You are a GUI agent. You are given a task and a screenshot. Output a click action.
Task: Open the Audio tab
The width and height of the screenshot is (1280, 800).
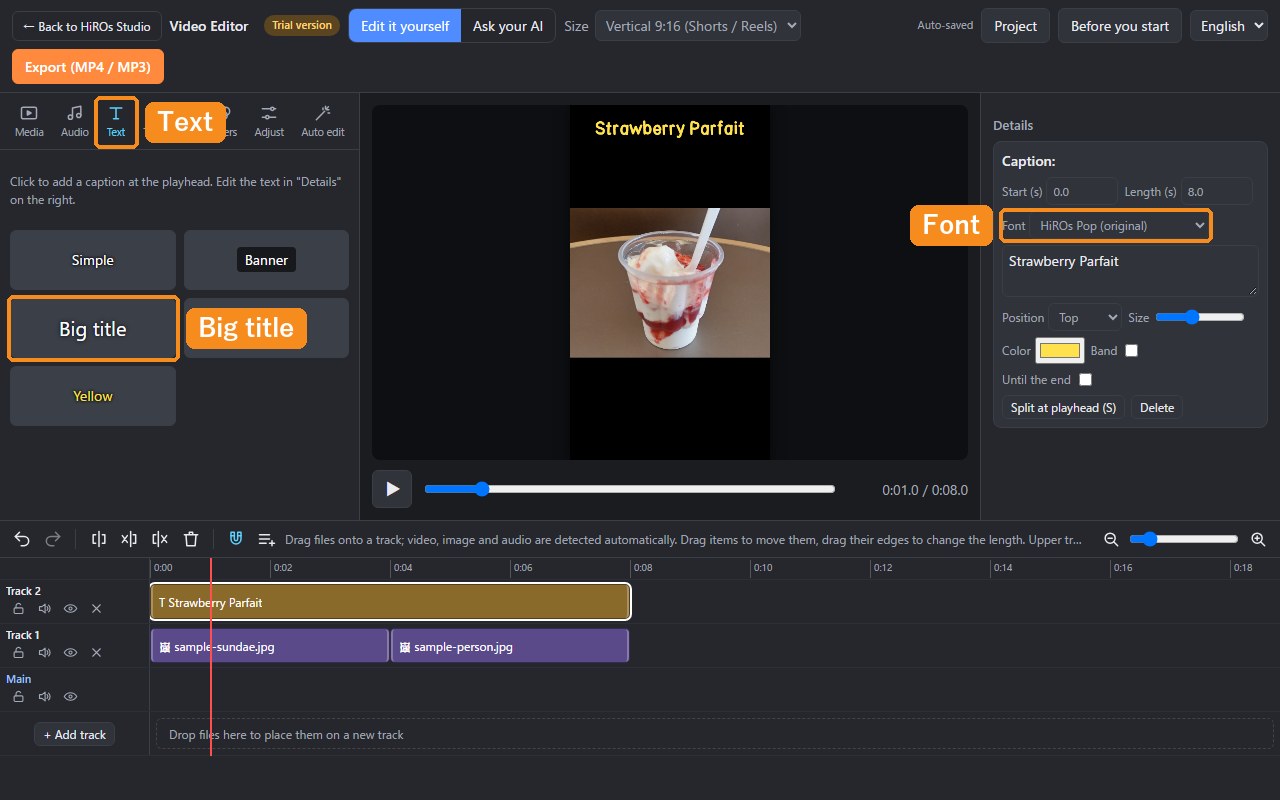pos(75,121)
